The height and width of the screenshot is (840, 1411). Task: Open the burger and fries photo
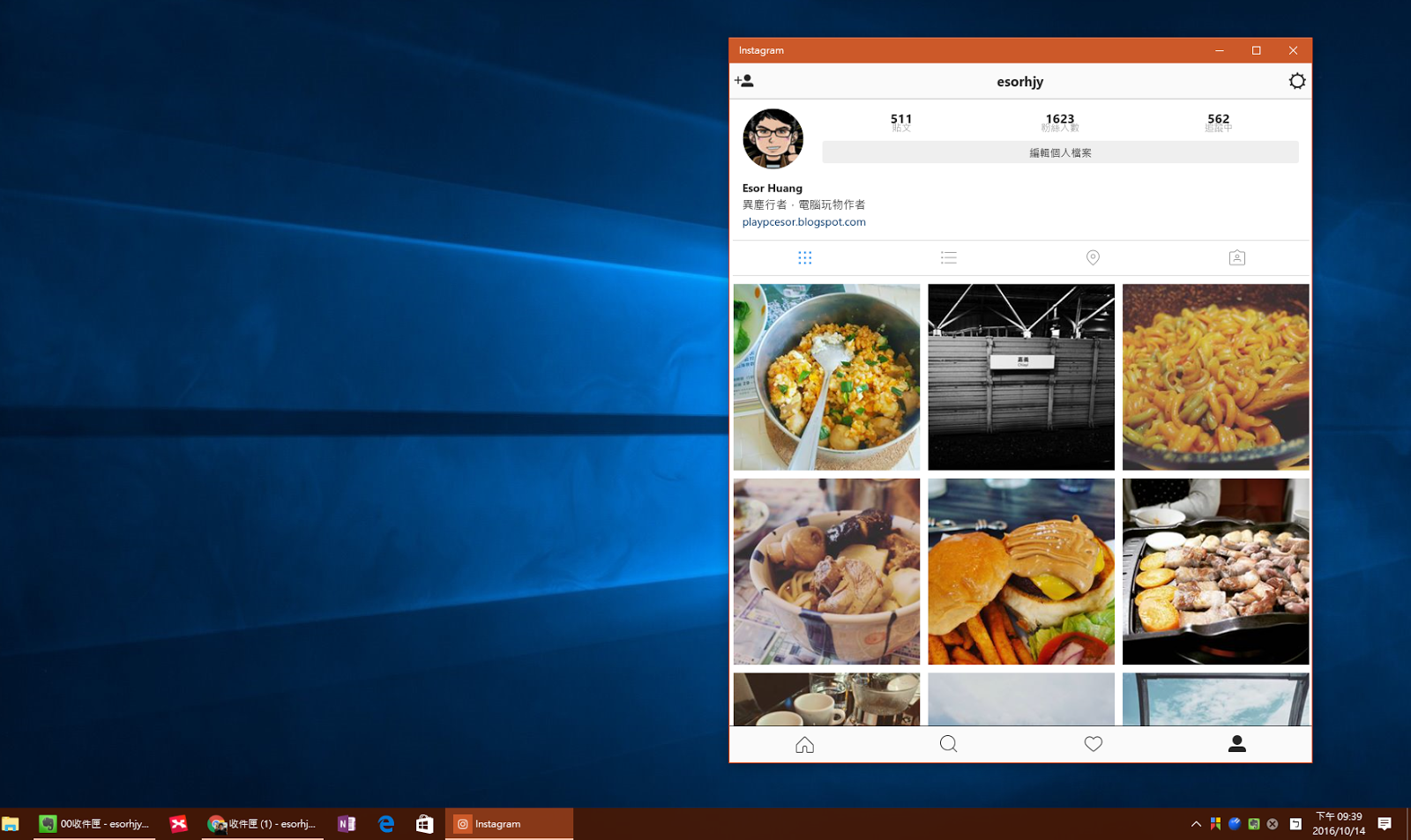click(x=1021, y=571)
